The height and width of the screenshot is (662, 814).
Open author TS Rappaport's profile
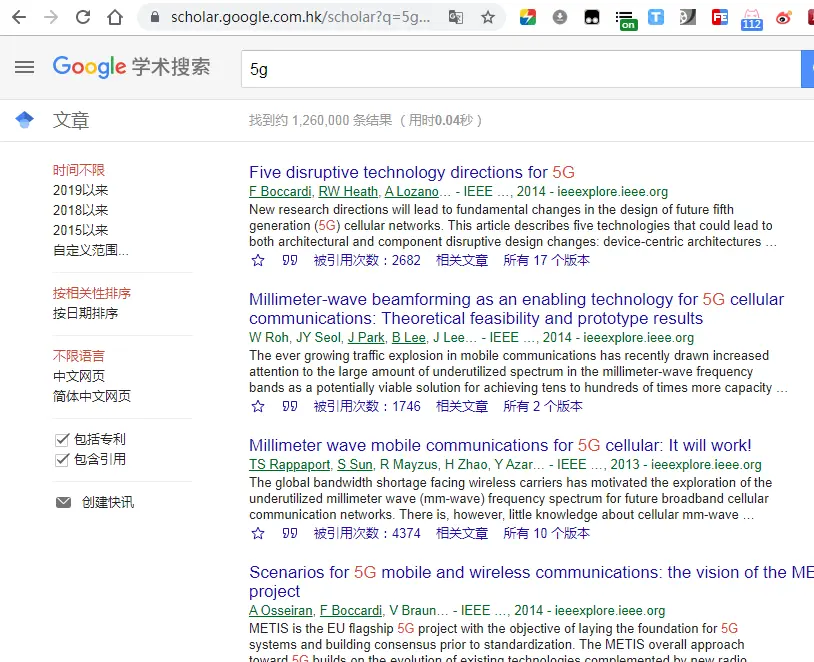(290, 465)
